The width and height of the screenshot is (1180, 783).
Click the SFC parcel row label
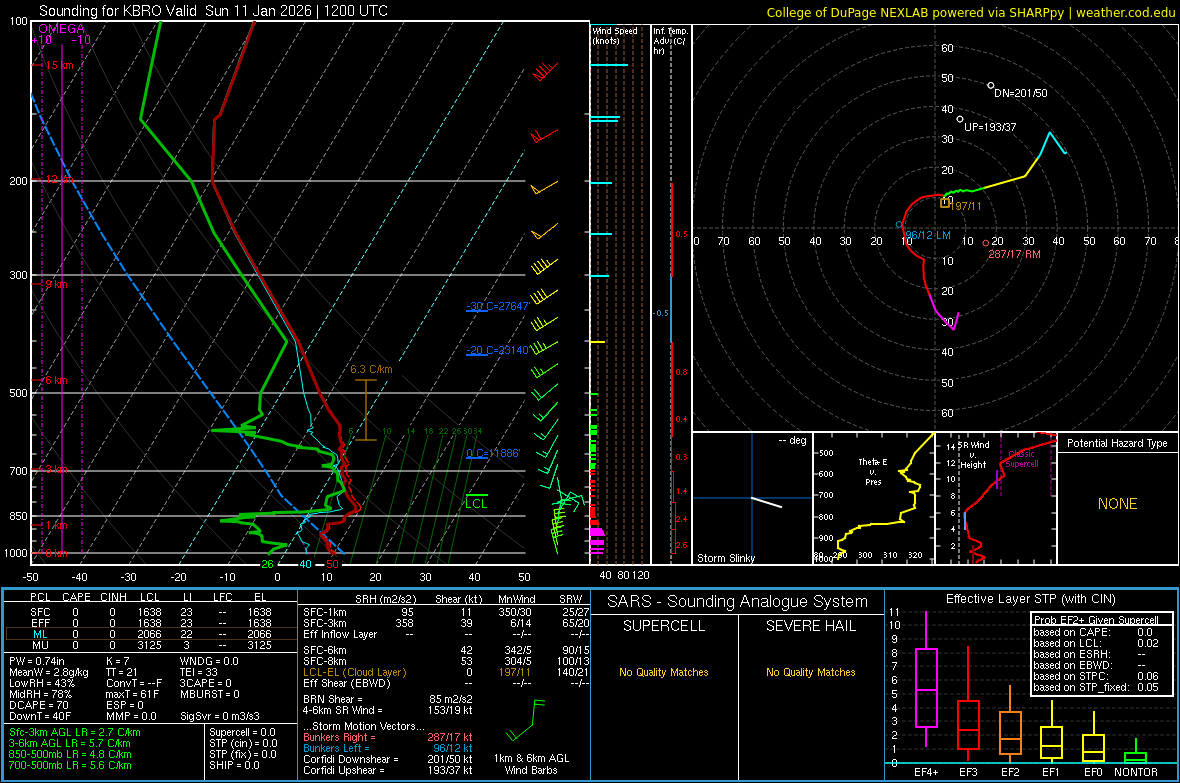coord(40,612)
